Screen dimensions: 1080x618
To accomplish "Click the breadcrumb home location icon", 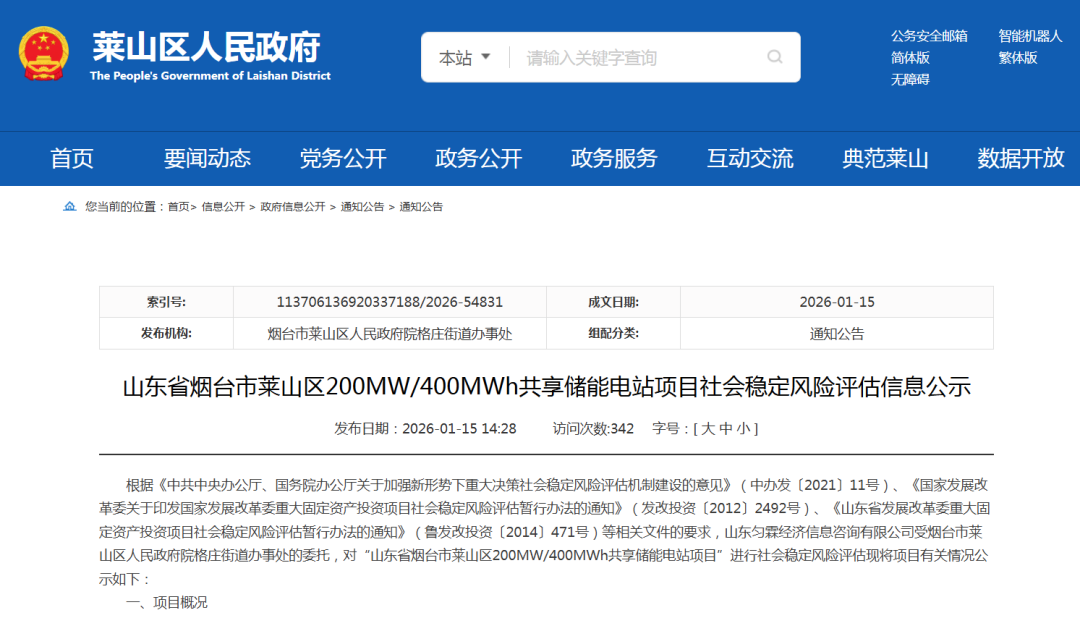I will pos(70,207).
